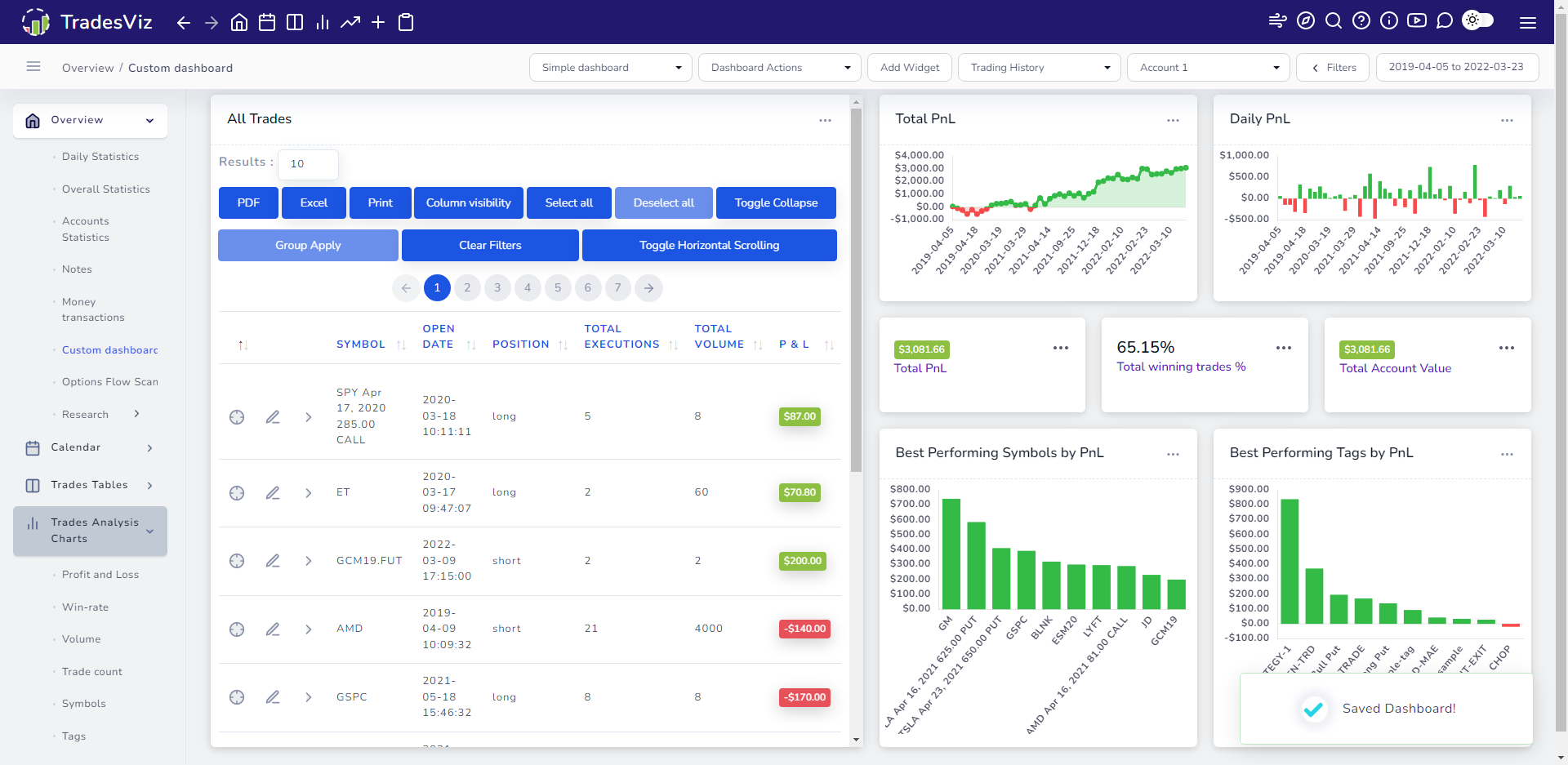Toggle Horizontal Scrolling button
Image resolution: width=1568 pixels, height=765 pixels.
(709, 245)
